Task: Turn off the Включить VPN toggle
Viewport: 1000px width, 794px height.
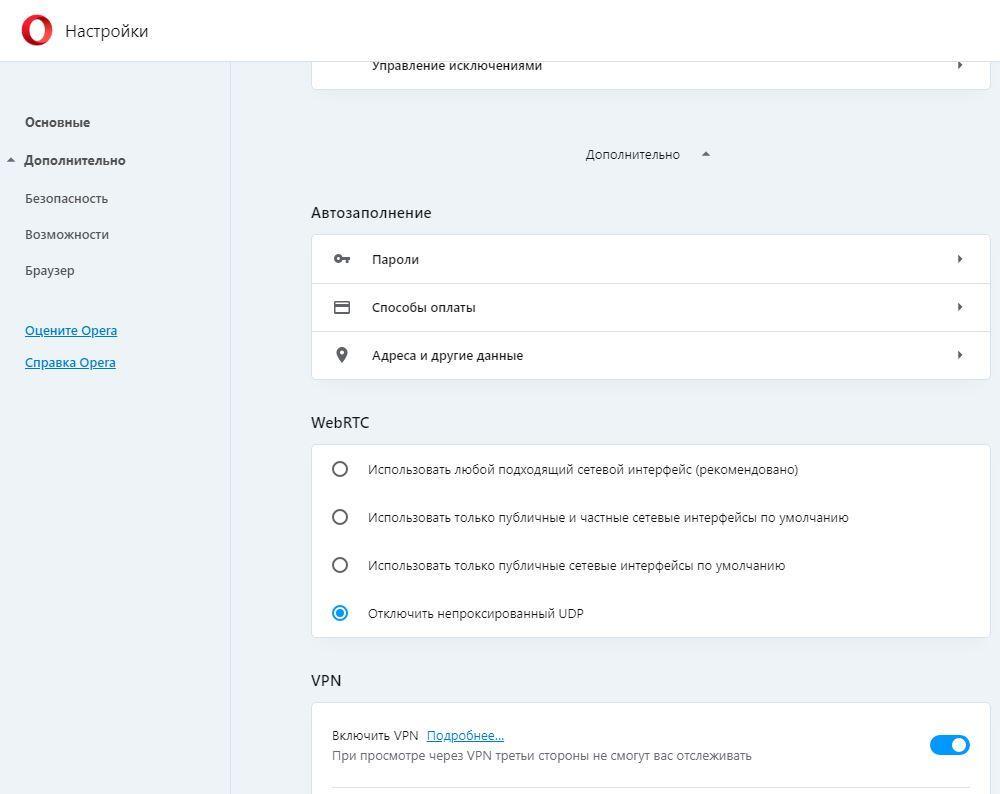Action: point(949,745)
